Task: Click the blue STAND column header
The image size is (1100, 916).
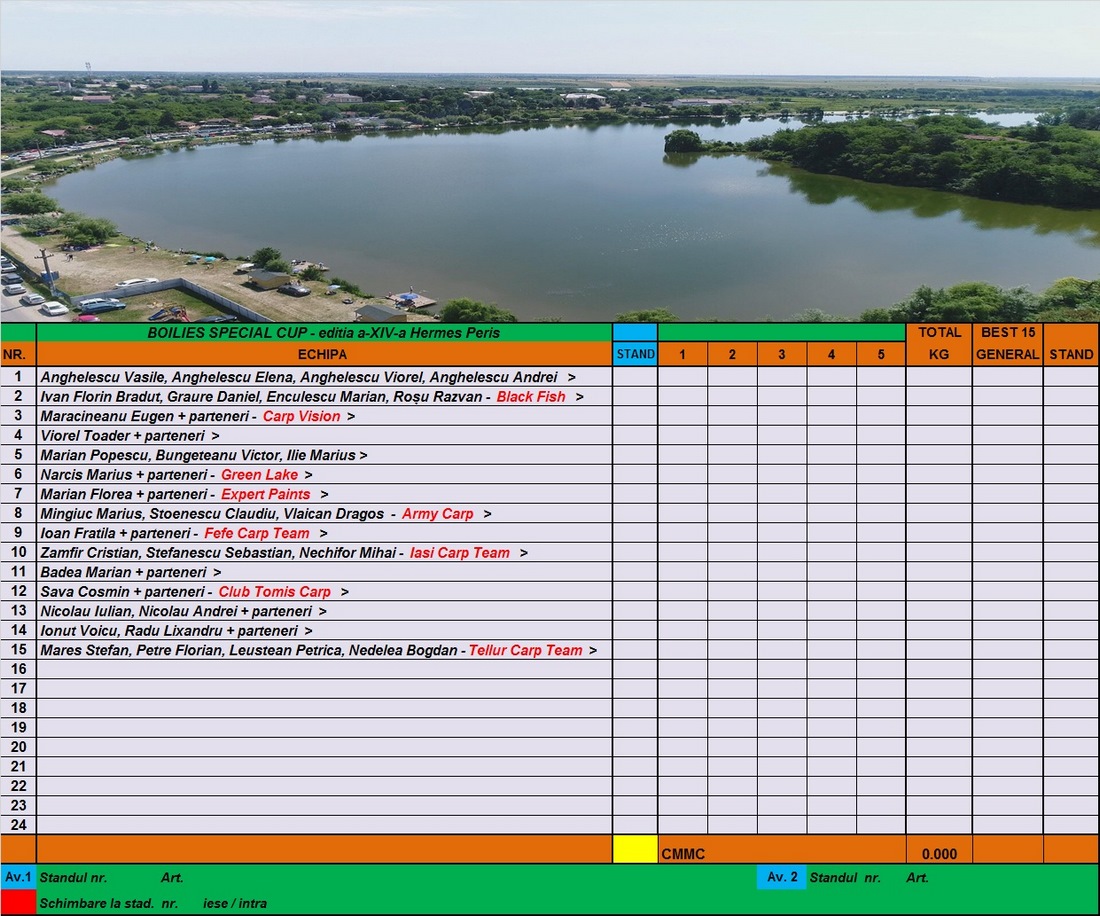Action: click(635, 354)
